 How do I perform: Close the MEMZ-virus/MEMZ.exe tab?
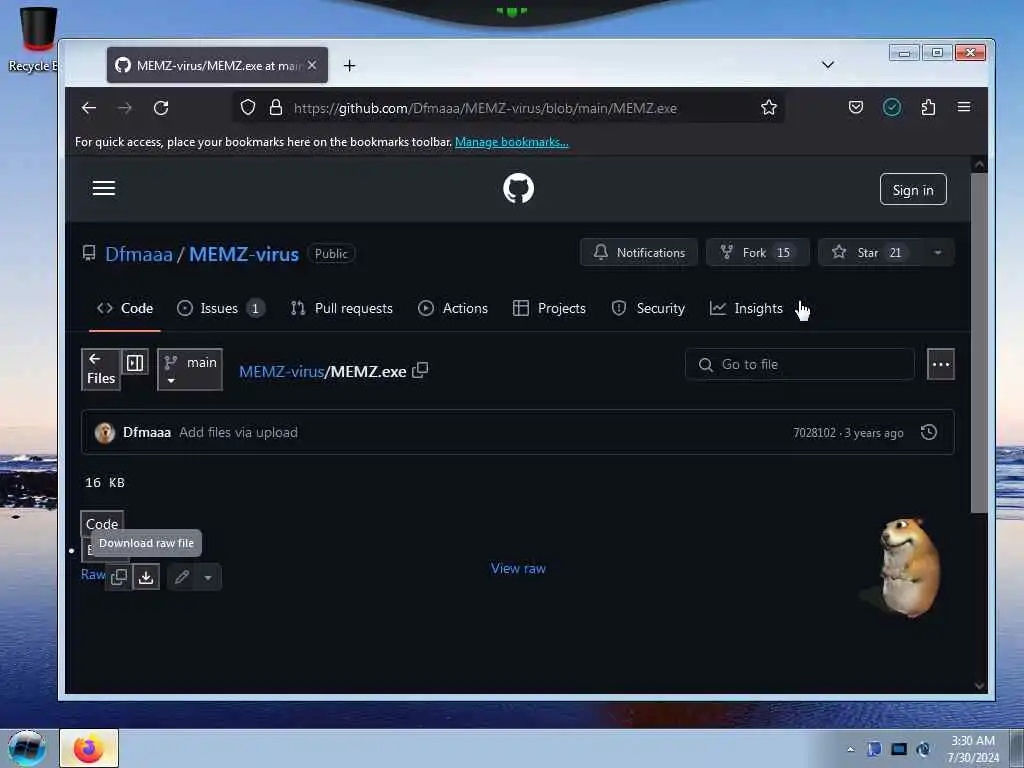[x=312, y=65]
